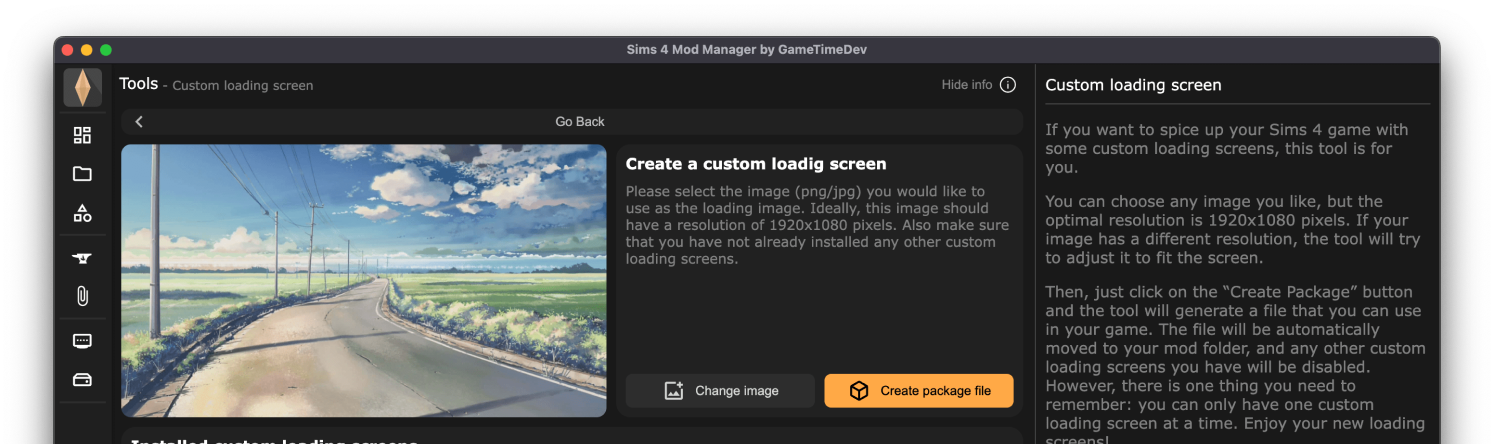
Task: Click the drive-shaped icon in sidebar
Action: point(82,380)
